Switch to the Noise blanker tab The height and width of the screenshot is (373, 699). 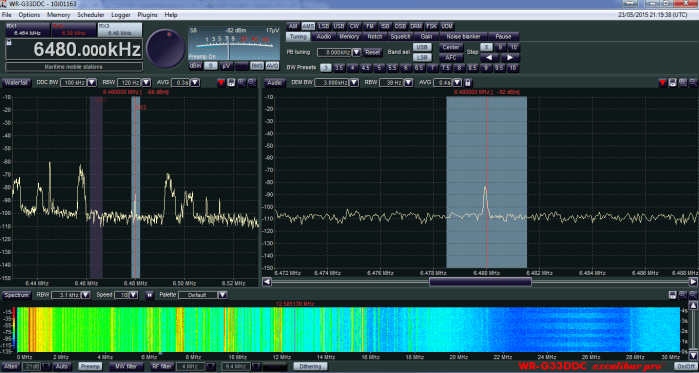pyautogui.click(x=463, y=37)
